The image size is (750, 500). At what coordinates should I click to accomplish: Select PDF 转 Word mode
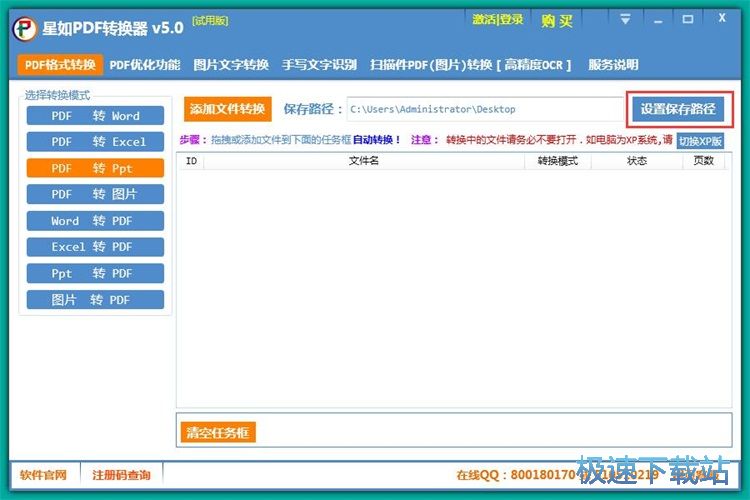(x=95, y=116)
